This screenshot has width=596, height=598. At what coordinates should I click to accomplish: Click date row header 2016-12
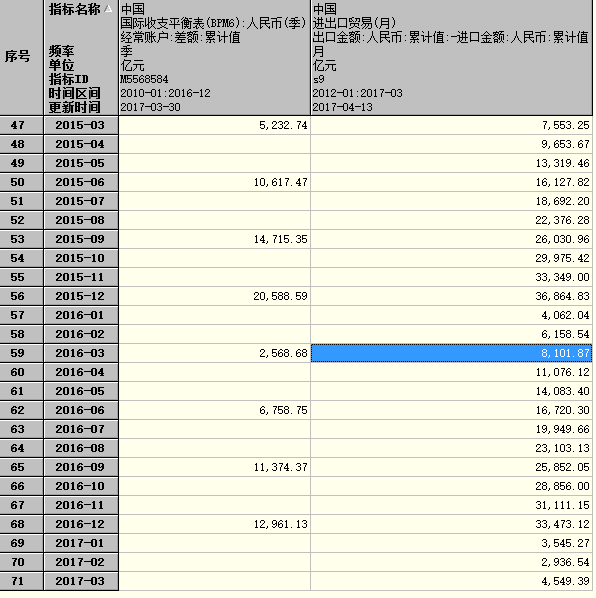point(81,524)
